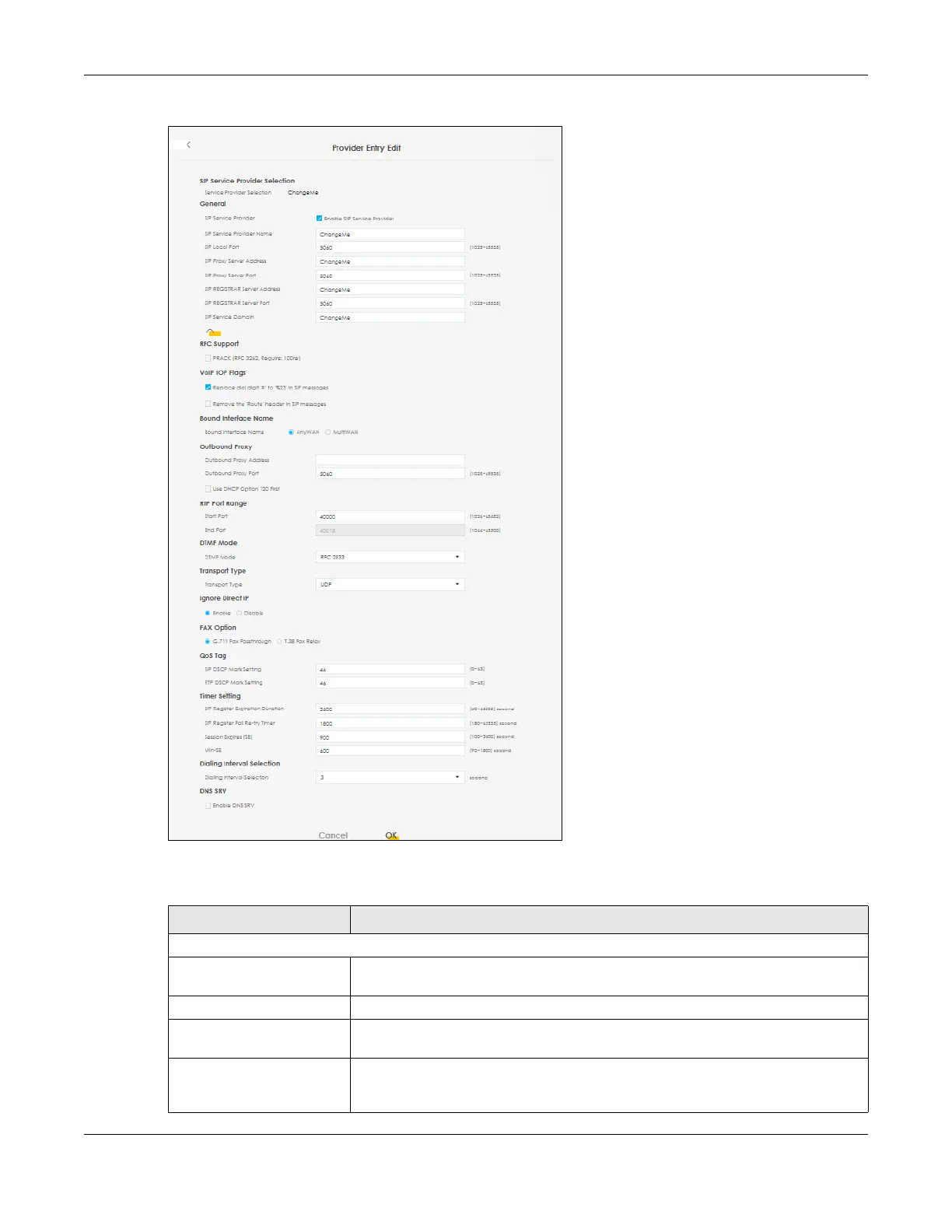Viewport: 952px width, 1232px height.
Task: Focus the Outbound Proxy Address field
Action: 390,460
